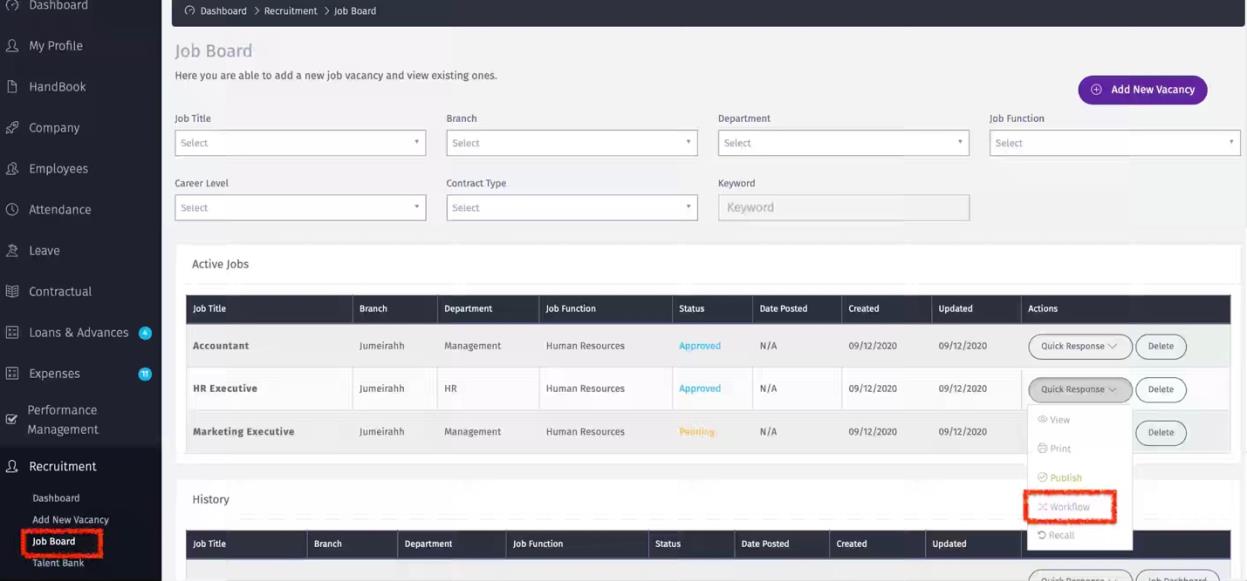This screenshot has width=1247, height=581.
Task: Click the Performance Management check icon
Action: pos(12,420)
